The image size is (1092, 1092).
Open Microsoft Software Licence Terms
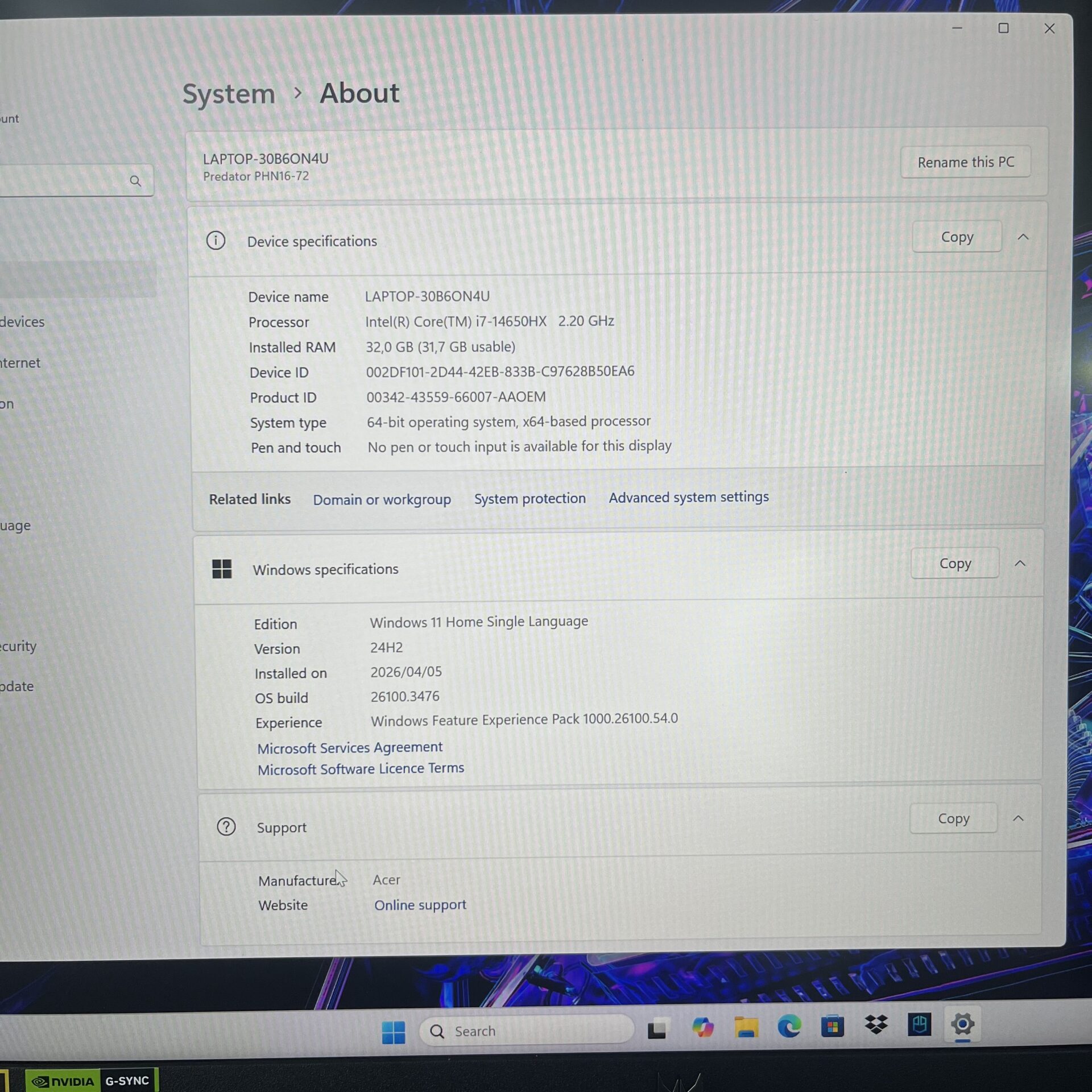[361, 769]
